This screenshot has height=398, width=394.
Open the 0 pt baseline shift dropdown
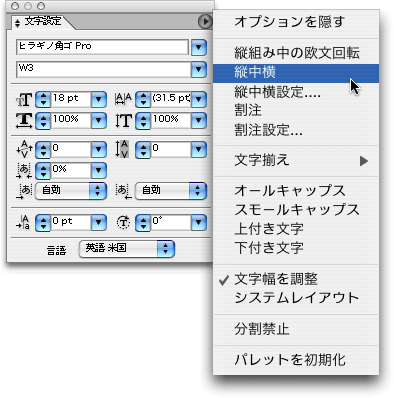tap(99, 222)
